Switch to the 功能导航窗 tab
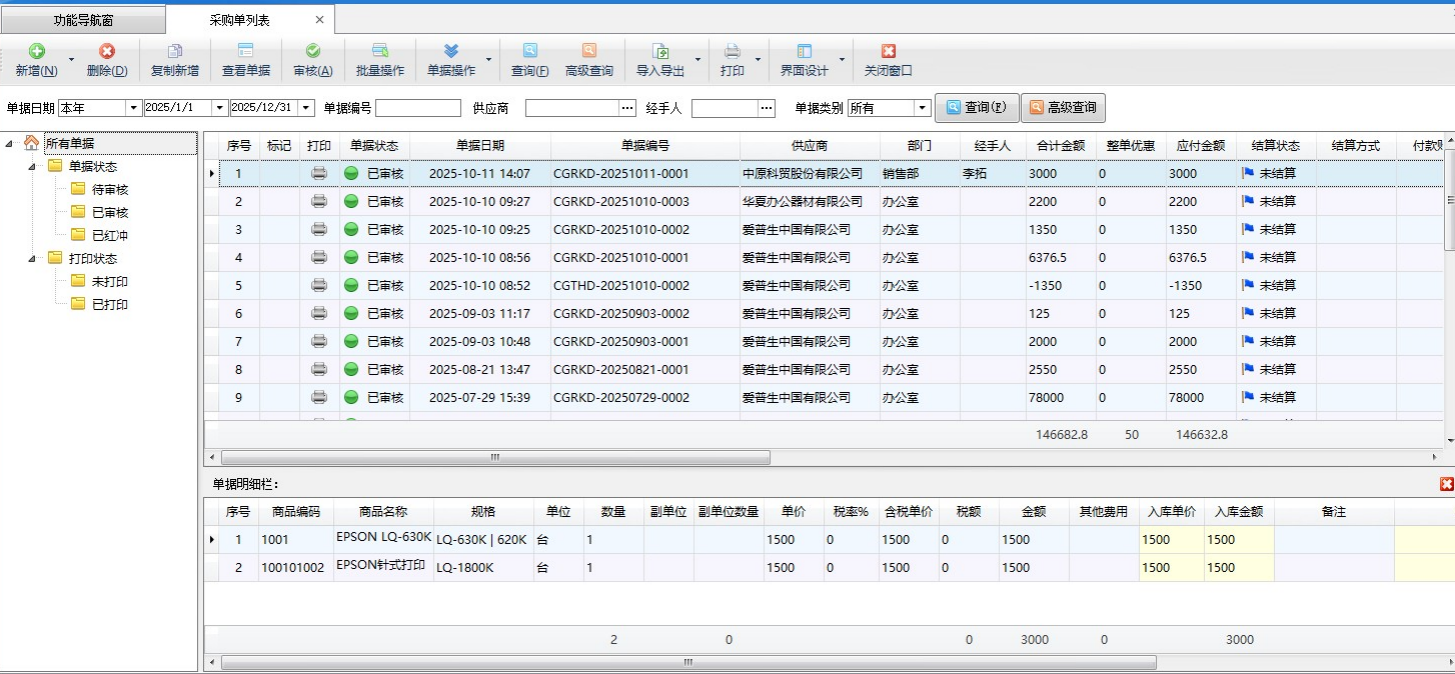Image resolution: width=1455 pixels, height=674 pixels. coord(83,20)
